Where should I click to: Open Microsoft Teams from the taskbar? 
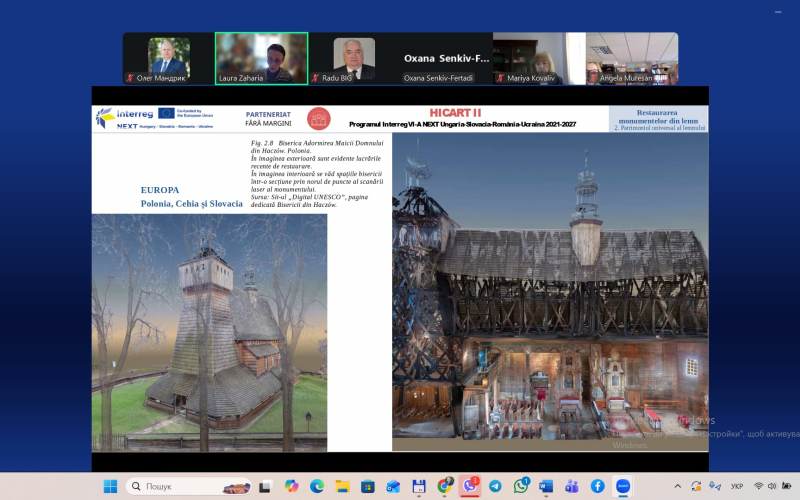572,486
